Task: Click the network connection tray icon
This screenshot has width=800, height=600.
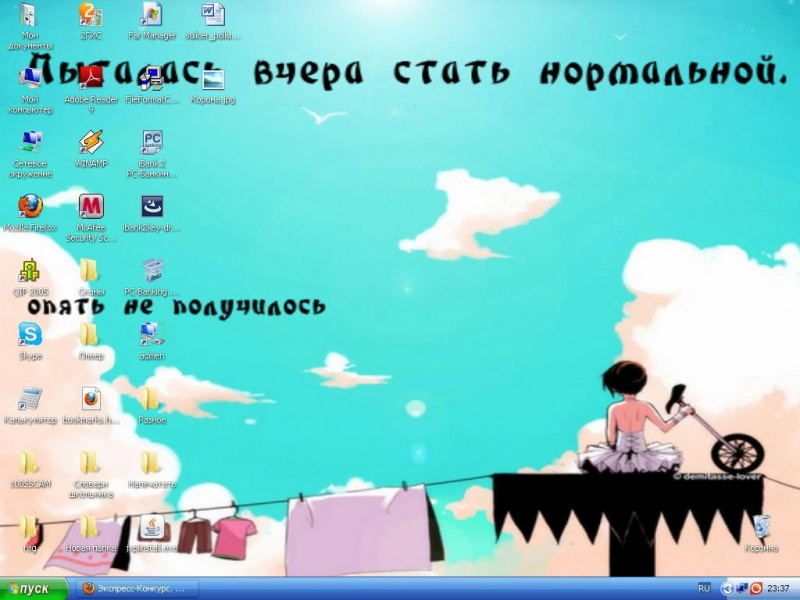Action: tap(742, 589)
